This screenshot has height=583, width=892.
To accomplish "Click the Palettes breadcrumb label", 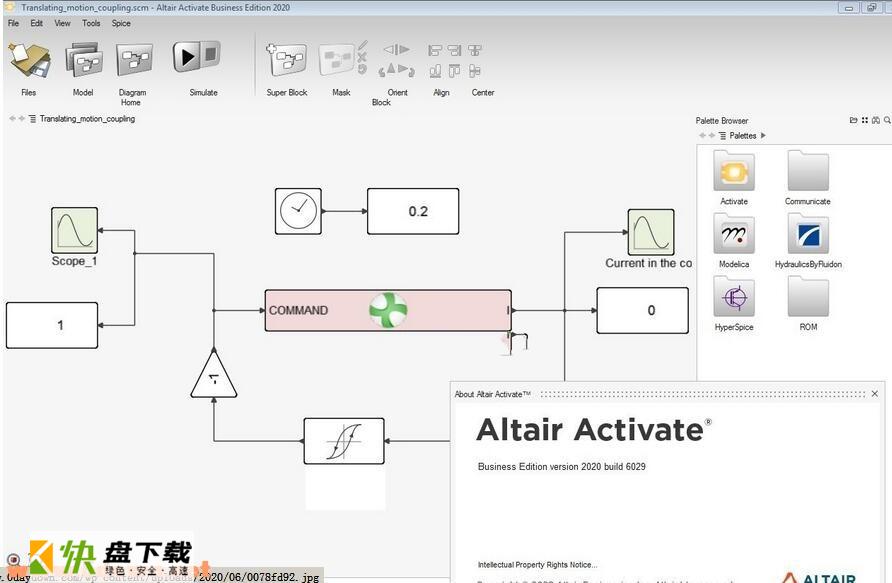I will click(x=743, y=135).
